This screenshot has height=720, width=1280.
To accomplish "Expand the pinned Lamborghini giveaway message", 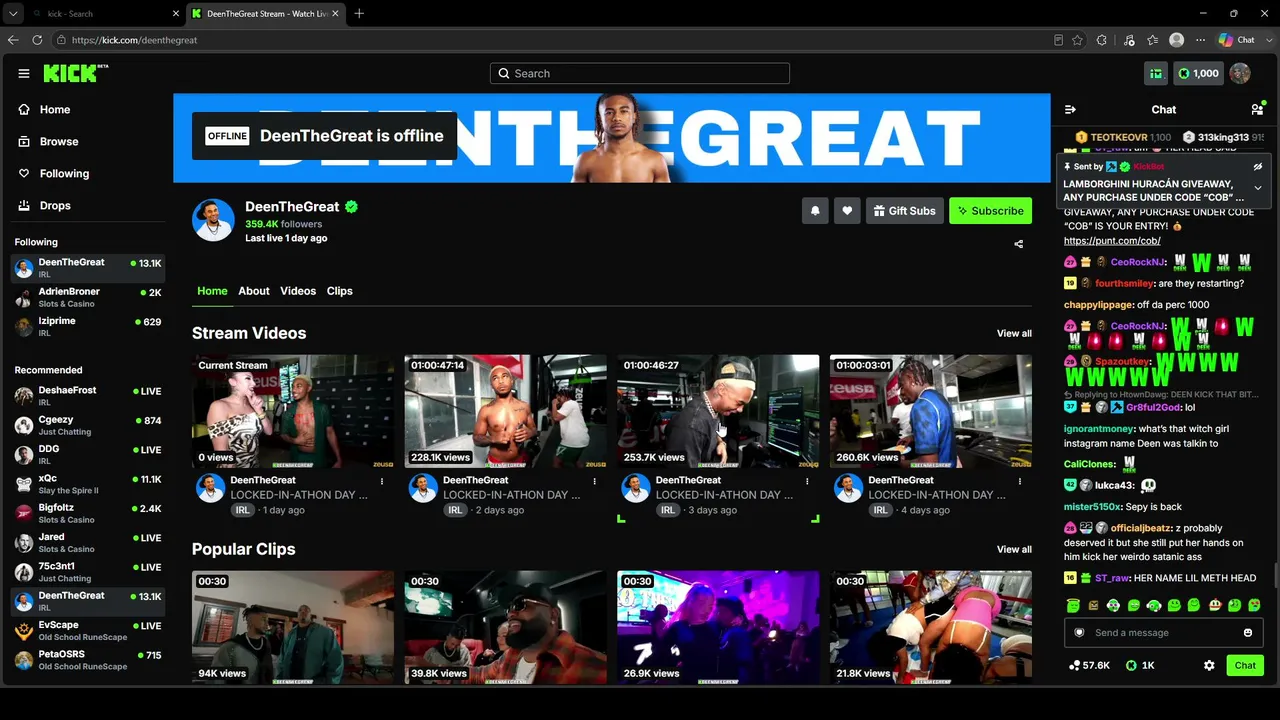I will click(x=1258, y=188).
